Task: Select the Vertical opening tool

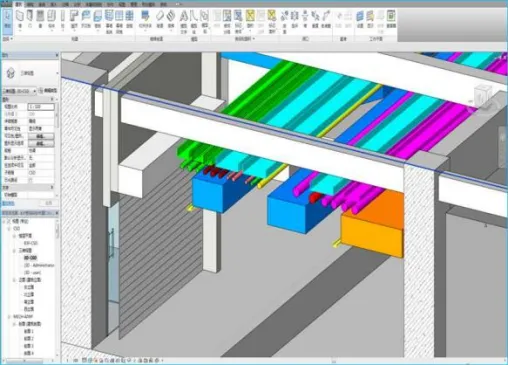Action: pyautogui.click(x=315, y=19)
